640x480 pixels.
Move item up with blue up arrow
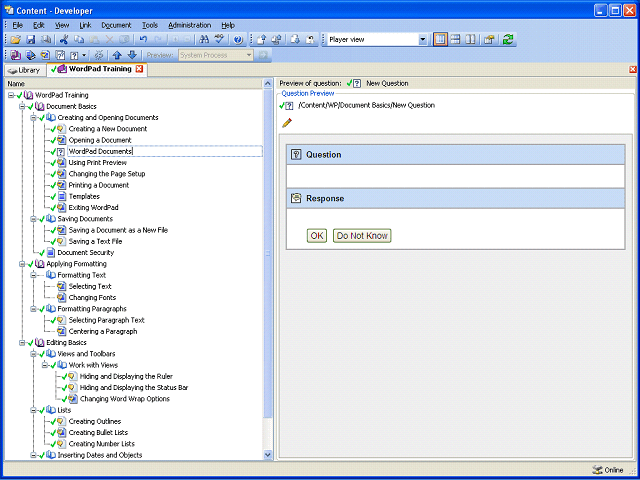pyautogui.click(x=117, y=55)
